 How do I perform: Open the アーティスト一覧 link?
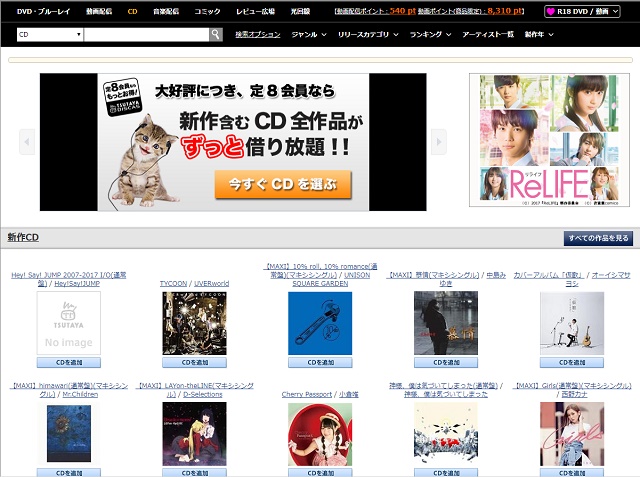click(x=488, y=35)
